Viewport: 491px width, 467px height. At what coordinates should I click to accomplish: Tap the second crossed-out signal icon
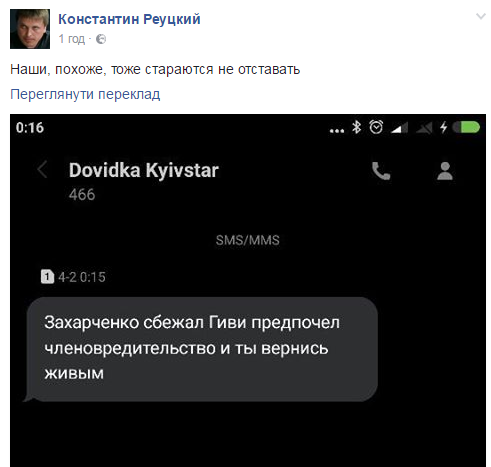click(x=424, y=128)
